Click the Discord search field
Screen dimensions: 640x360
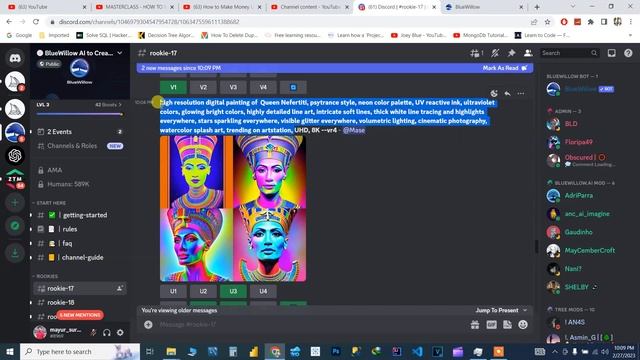pos(569,53)
